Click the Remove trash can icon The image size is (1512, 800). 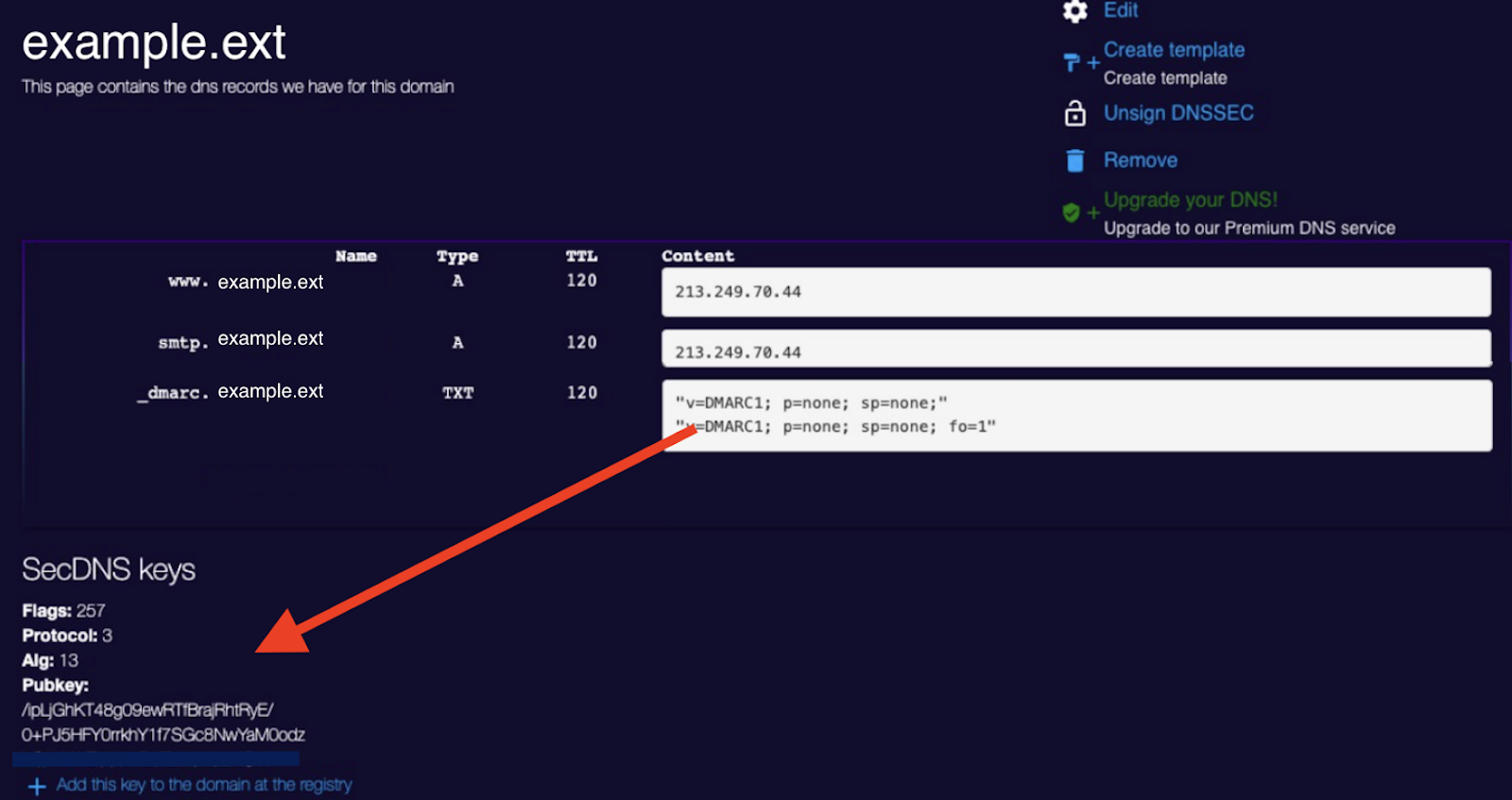coord(1074,161)
